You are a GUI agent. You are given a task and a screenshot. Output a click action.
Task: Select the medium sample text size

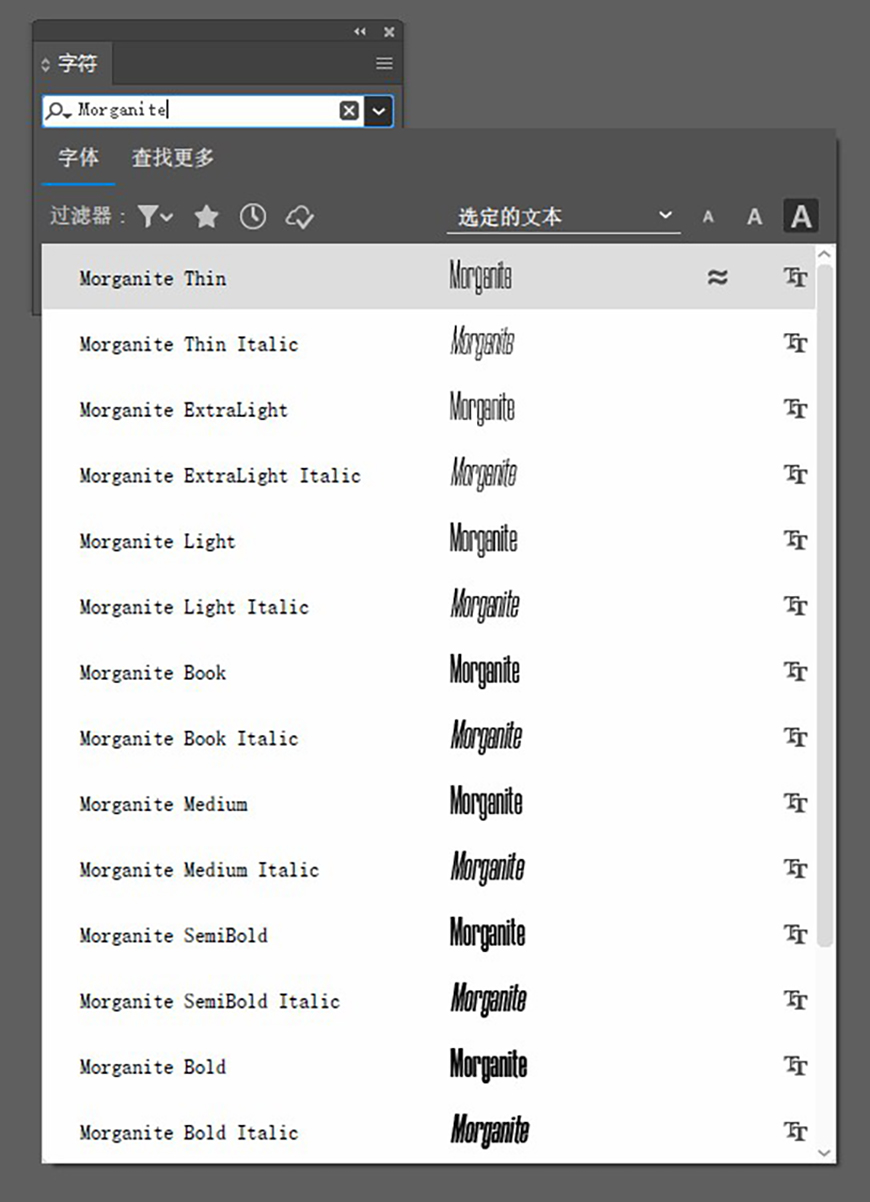click(x=755, y=217)
